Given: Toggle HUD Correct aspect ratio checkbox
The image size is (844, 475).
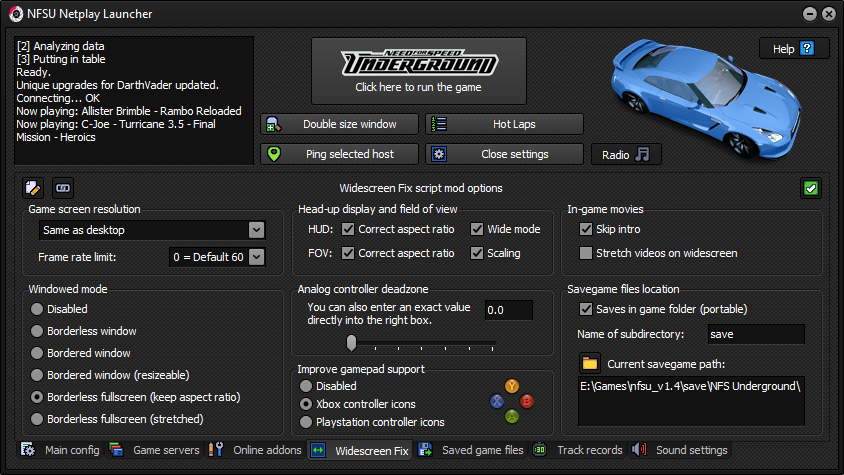Looking at the screenshot, I should (x=348, y=229).
